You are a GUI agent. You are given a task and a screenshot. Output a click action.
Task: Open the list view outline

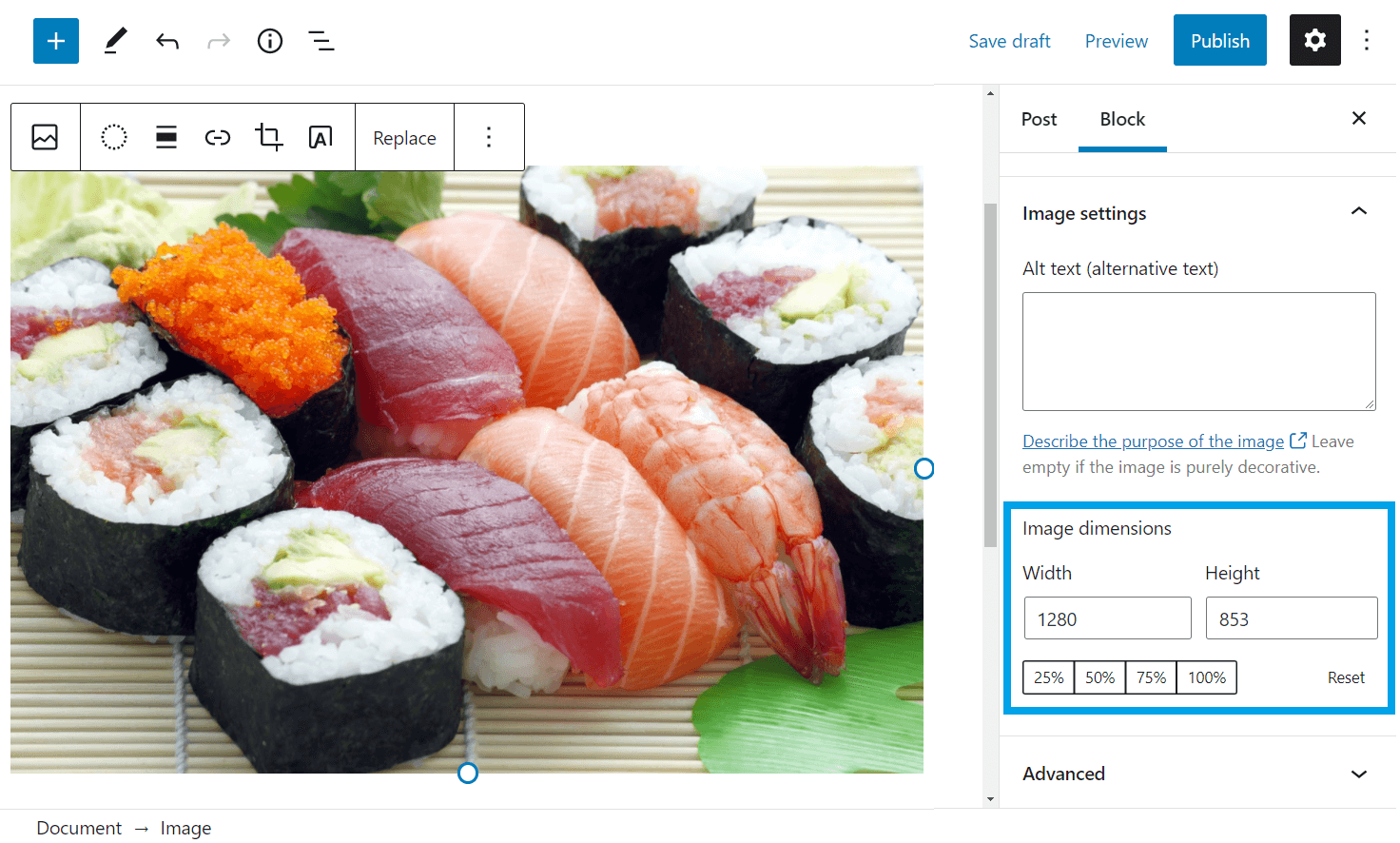point(321,41)
